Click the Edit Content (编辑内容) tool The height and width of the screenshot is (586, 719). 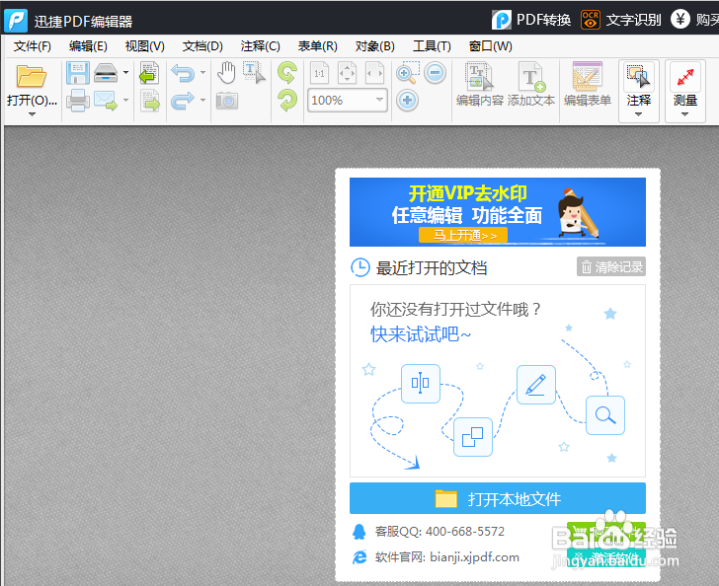[x=480, y=85]
